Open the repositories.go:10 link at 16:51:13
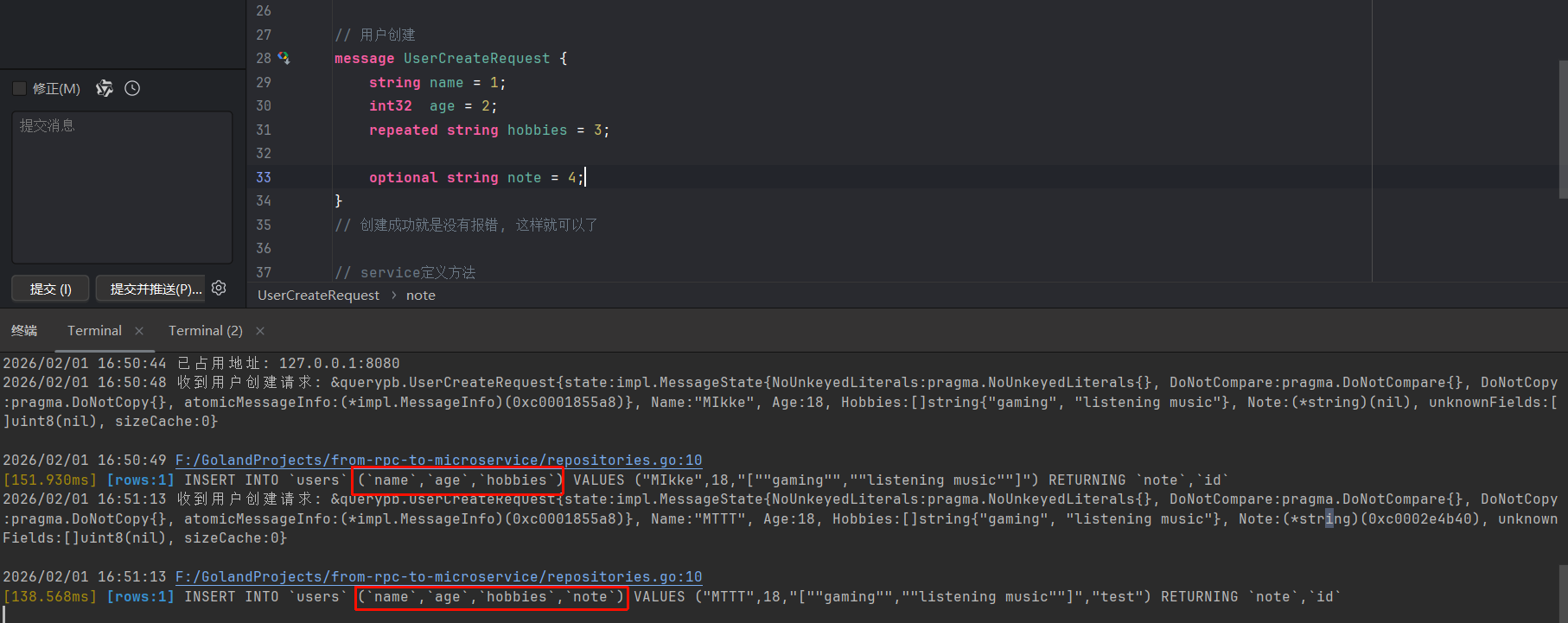 coord(438,576)
